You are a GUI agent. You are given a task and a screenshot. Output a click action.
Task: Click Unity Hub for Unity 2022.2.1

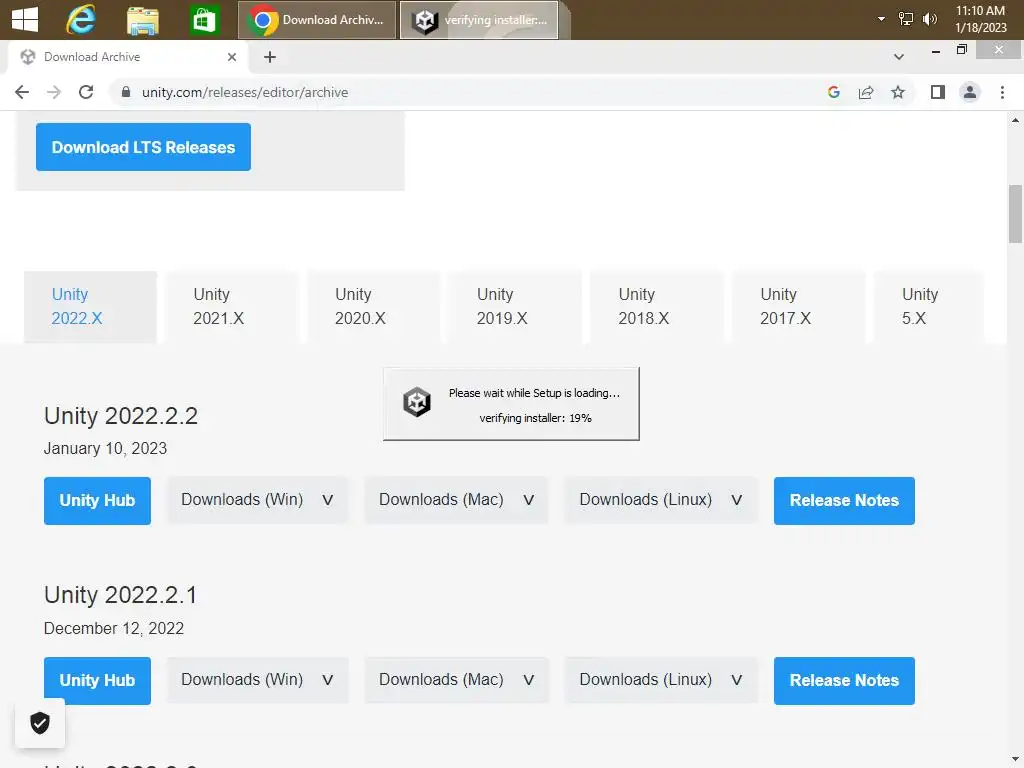click(97, 680)
